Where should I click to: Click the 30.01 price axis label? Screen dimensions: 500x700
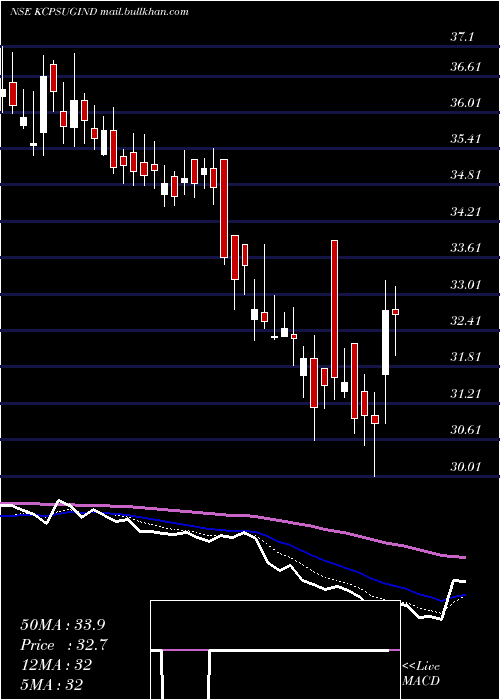click(x=465, y=467)
